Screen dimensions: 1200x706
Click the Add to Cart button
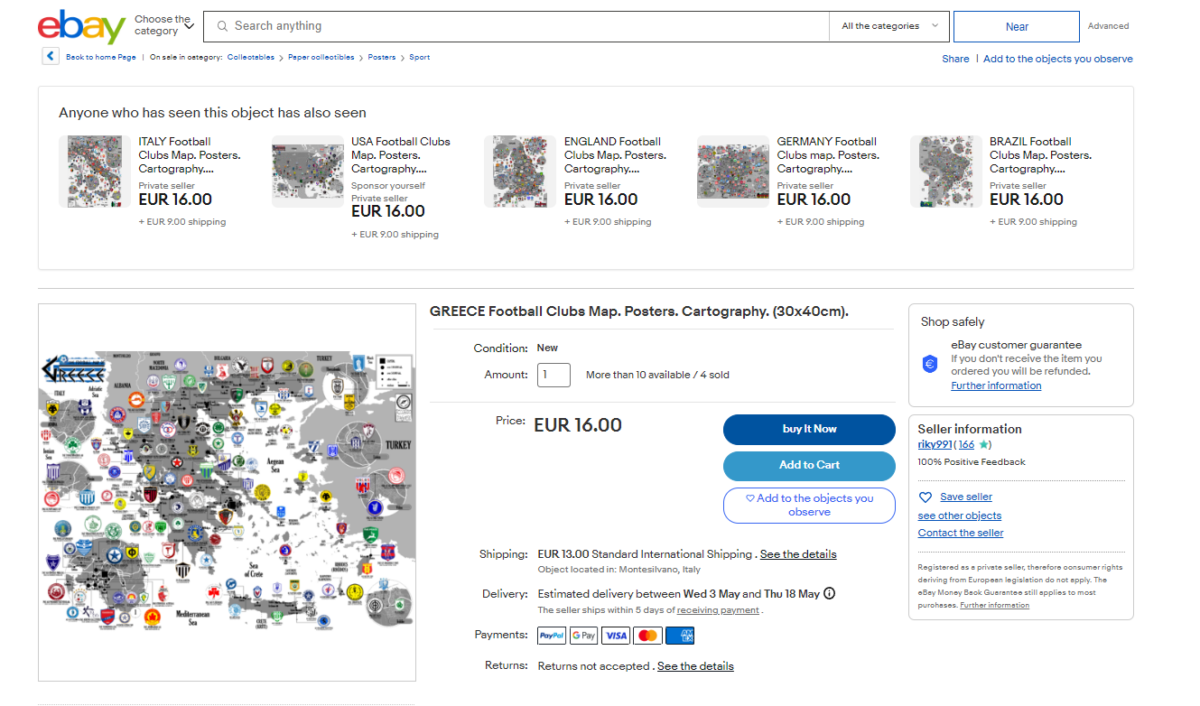tap(809, 465)
